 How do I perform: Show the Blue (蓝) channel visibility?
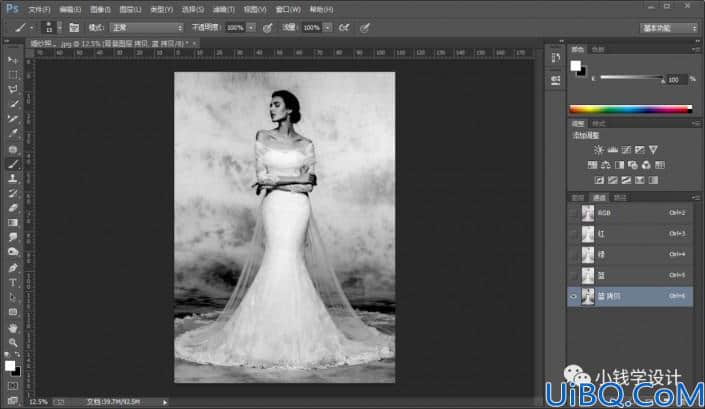click(x=573, y=275)
